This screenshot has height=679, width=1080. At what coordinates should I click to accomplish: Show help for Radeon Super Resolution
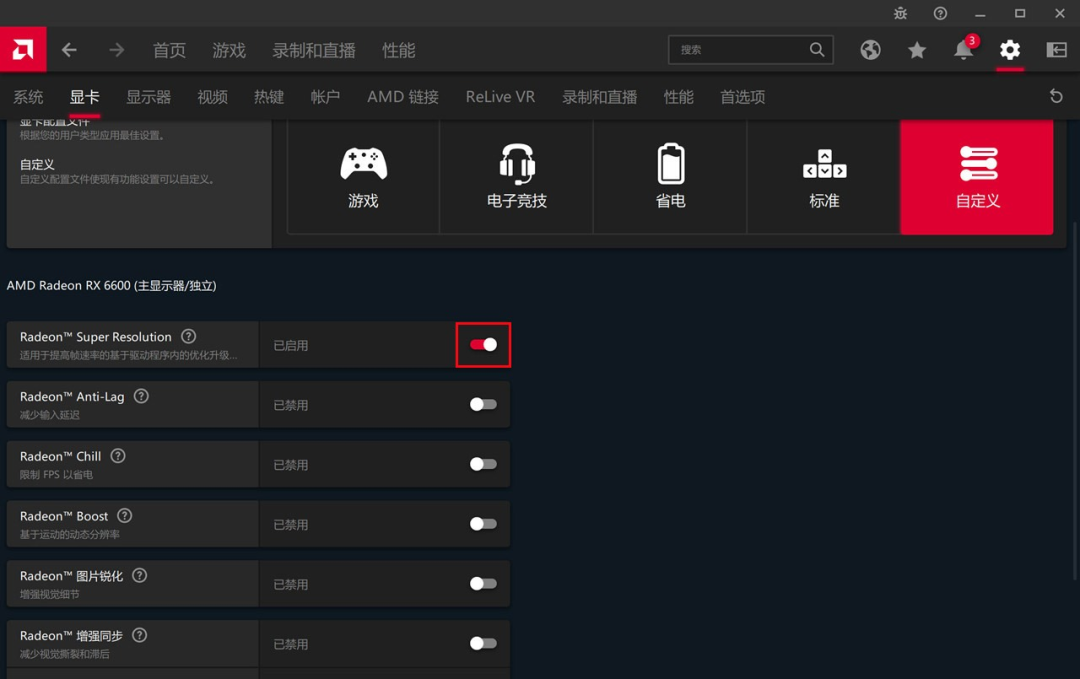click(189, 336)
